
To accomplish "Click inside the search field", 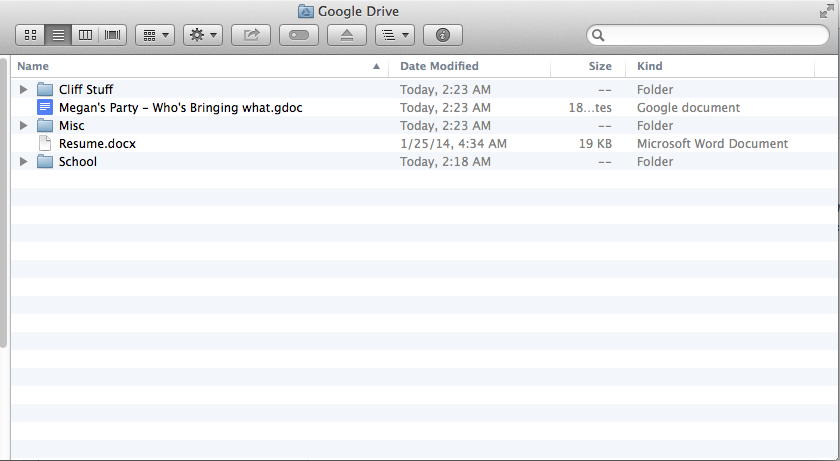I will point(708,35).
